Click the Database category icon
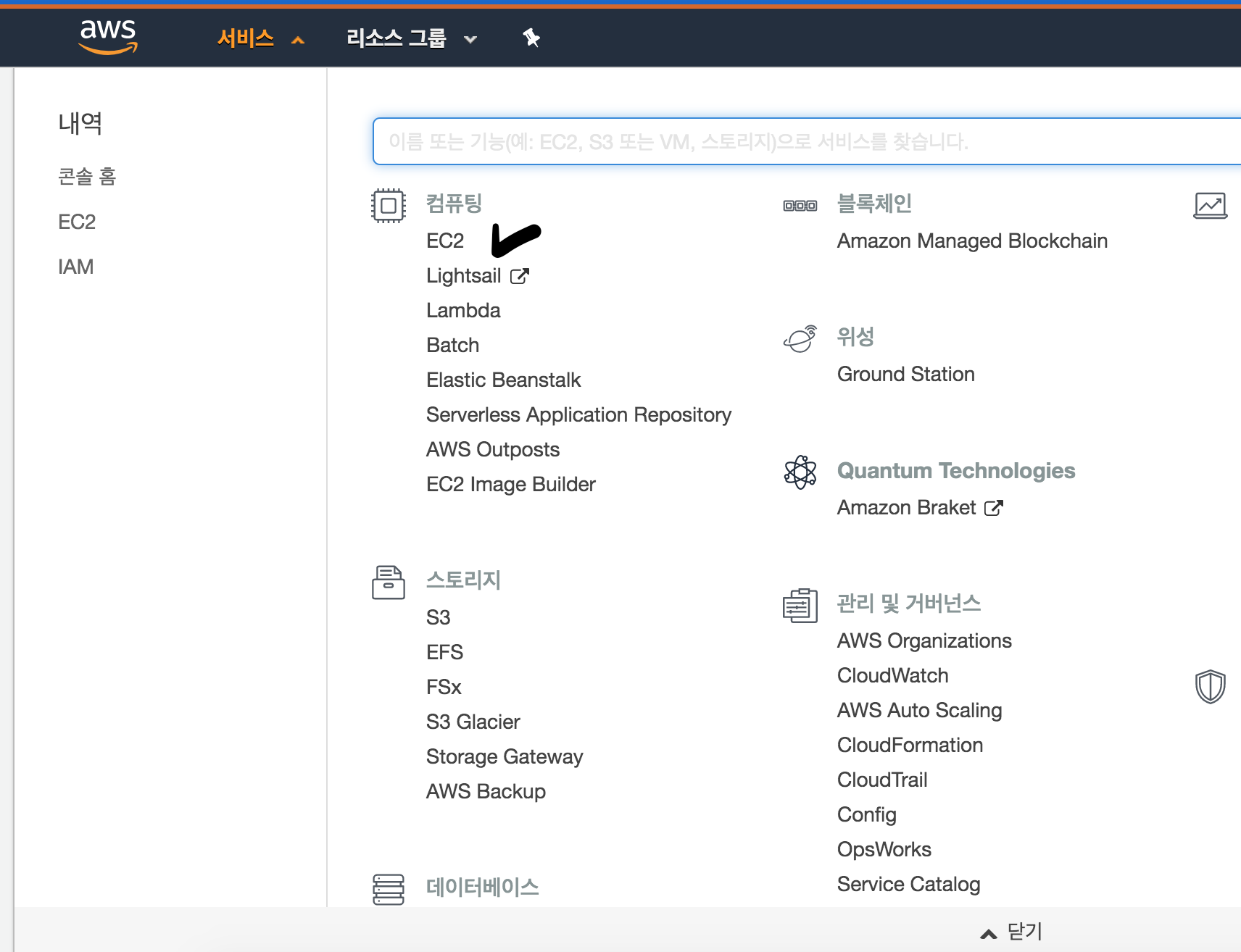 pyautogui.click(x=389, y=890)
